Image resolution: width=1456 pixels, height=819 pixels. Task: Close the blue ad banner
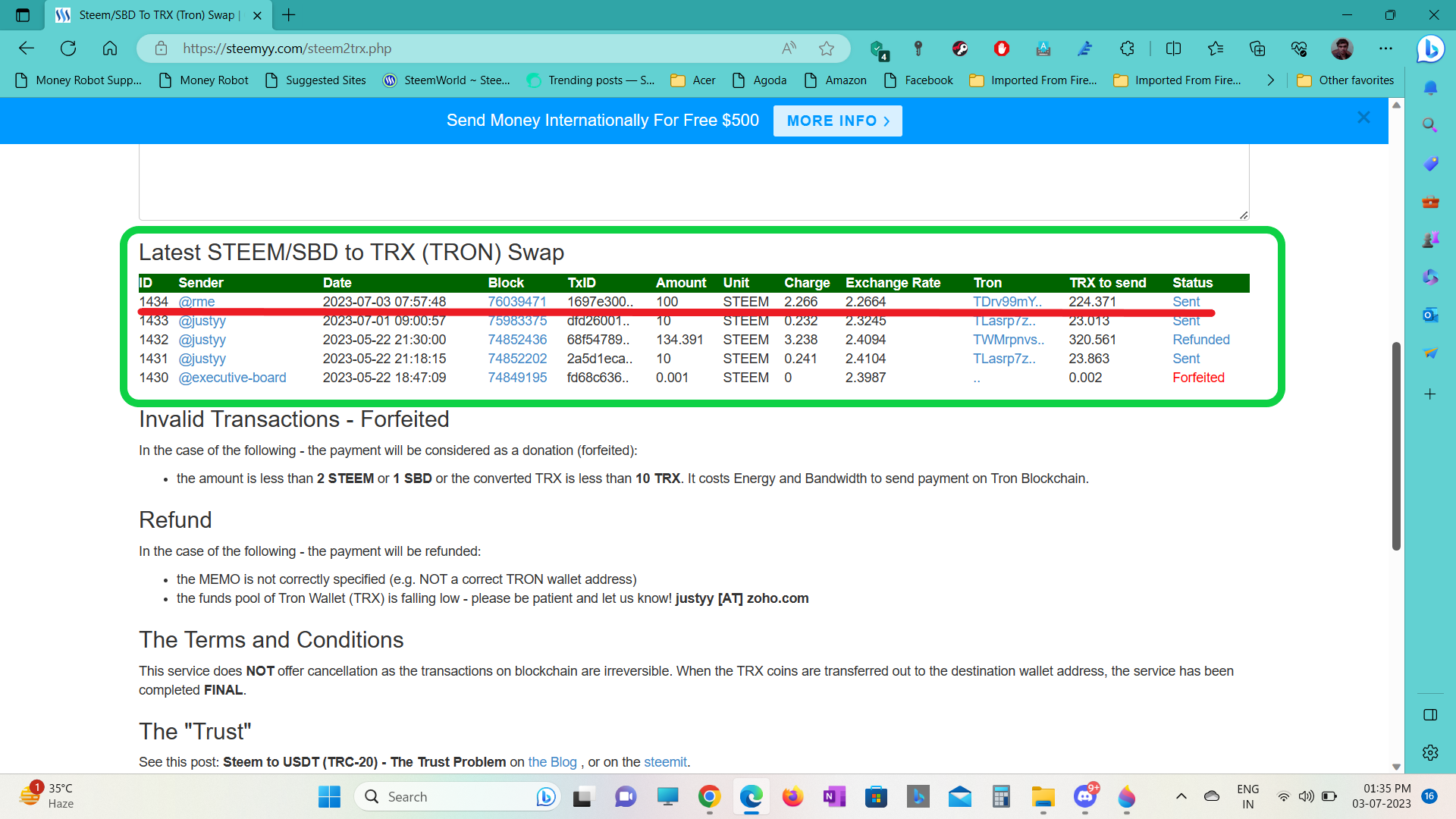click(x=1363, y=118)
